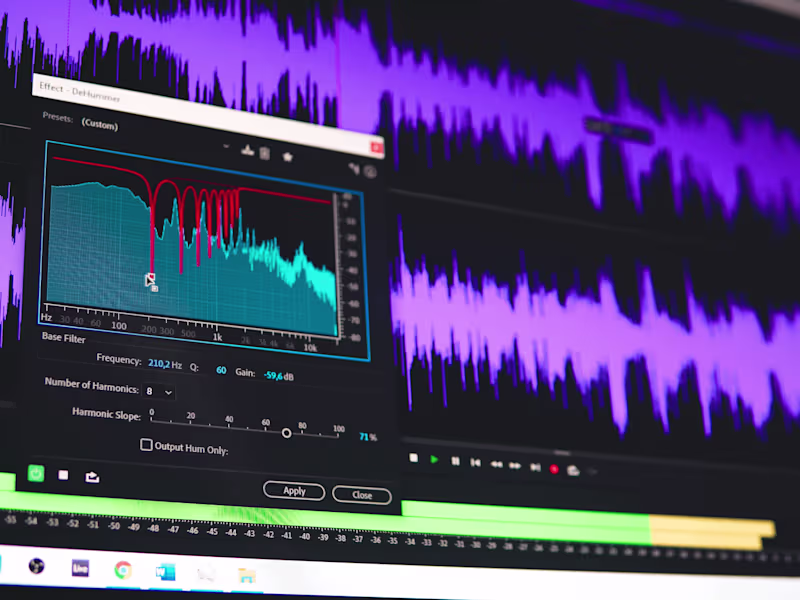800x600 pixels.
Task: Click the Record button in the transport bar
Action: [x=553, y=467]
